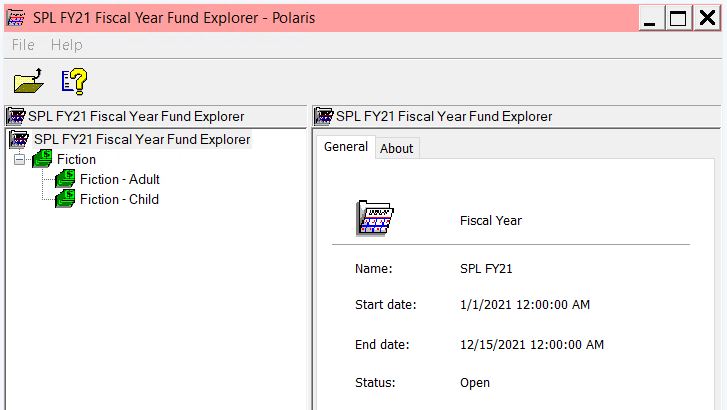This screenshot has height=410, width=727.
Task: Close the Fund Explorer window
Action: coord(707,19)
